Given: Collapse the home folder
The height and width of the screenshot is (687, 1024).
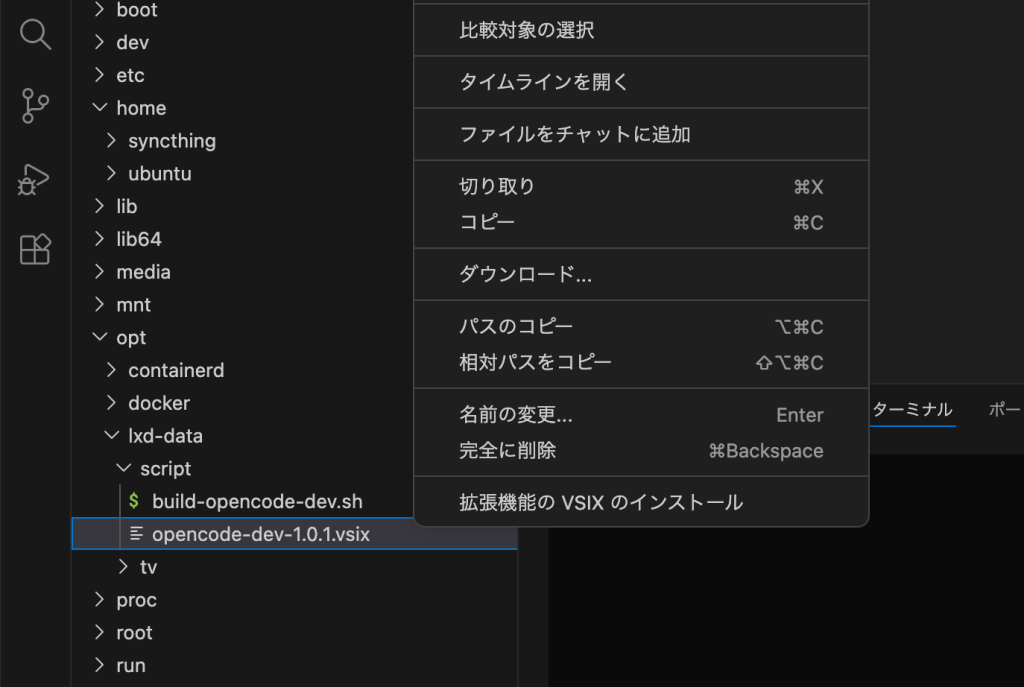Looking at the screenshot, I should click(99, 108).
